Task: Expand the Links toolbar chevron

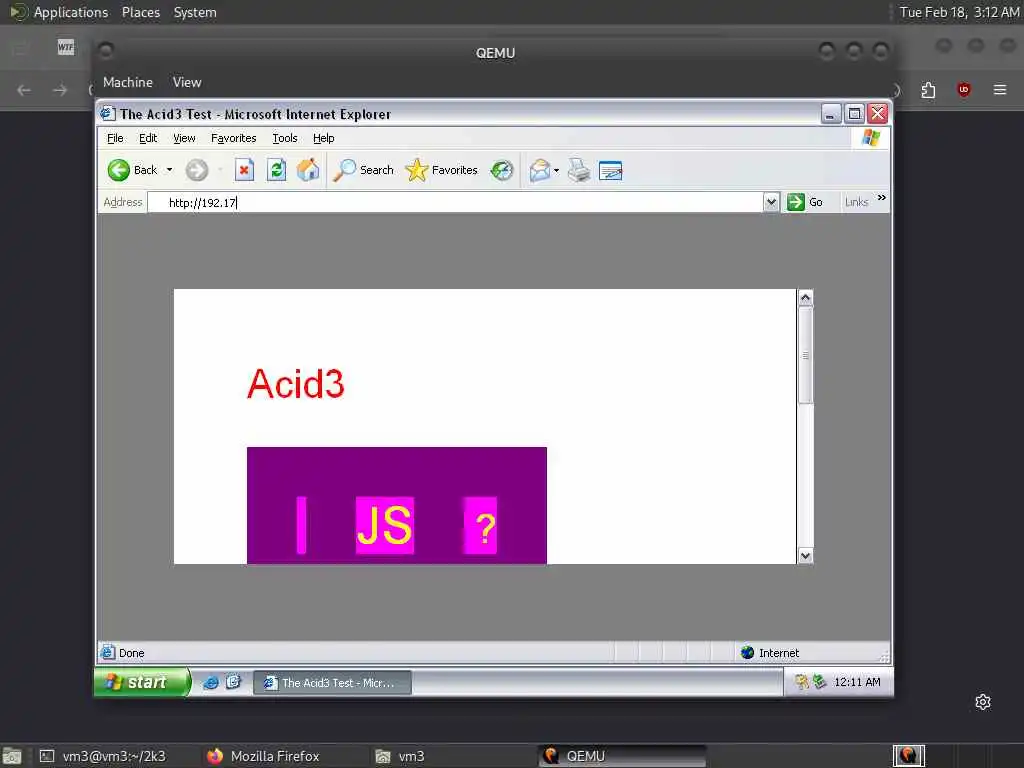Action: (882, 197)
